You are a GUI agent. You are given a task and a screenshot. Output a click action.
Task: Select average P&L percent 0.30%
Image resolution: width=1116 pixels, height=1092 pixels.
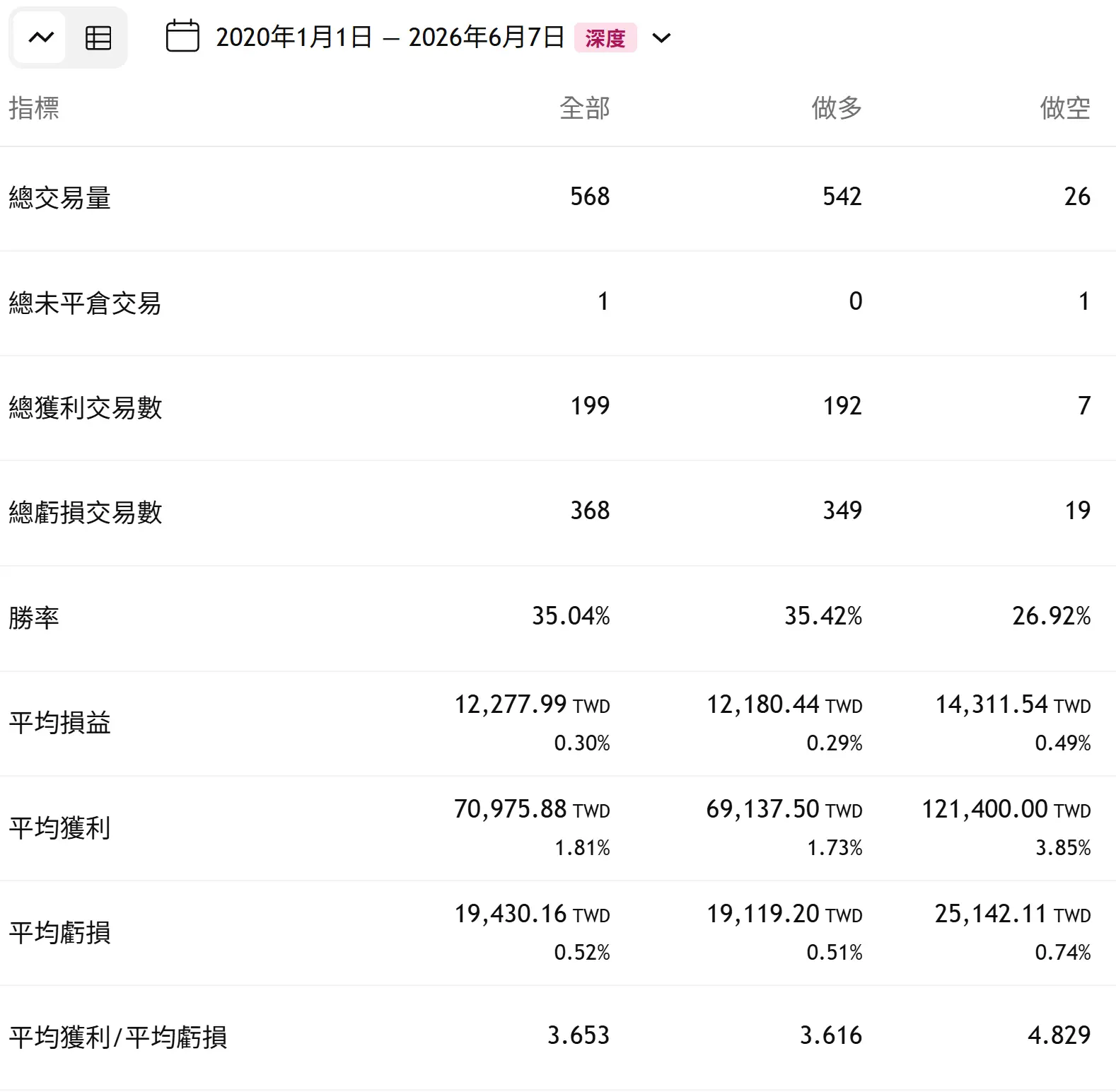point(582,743)
